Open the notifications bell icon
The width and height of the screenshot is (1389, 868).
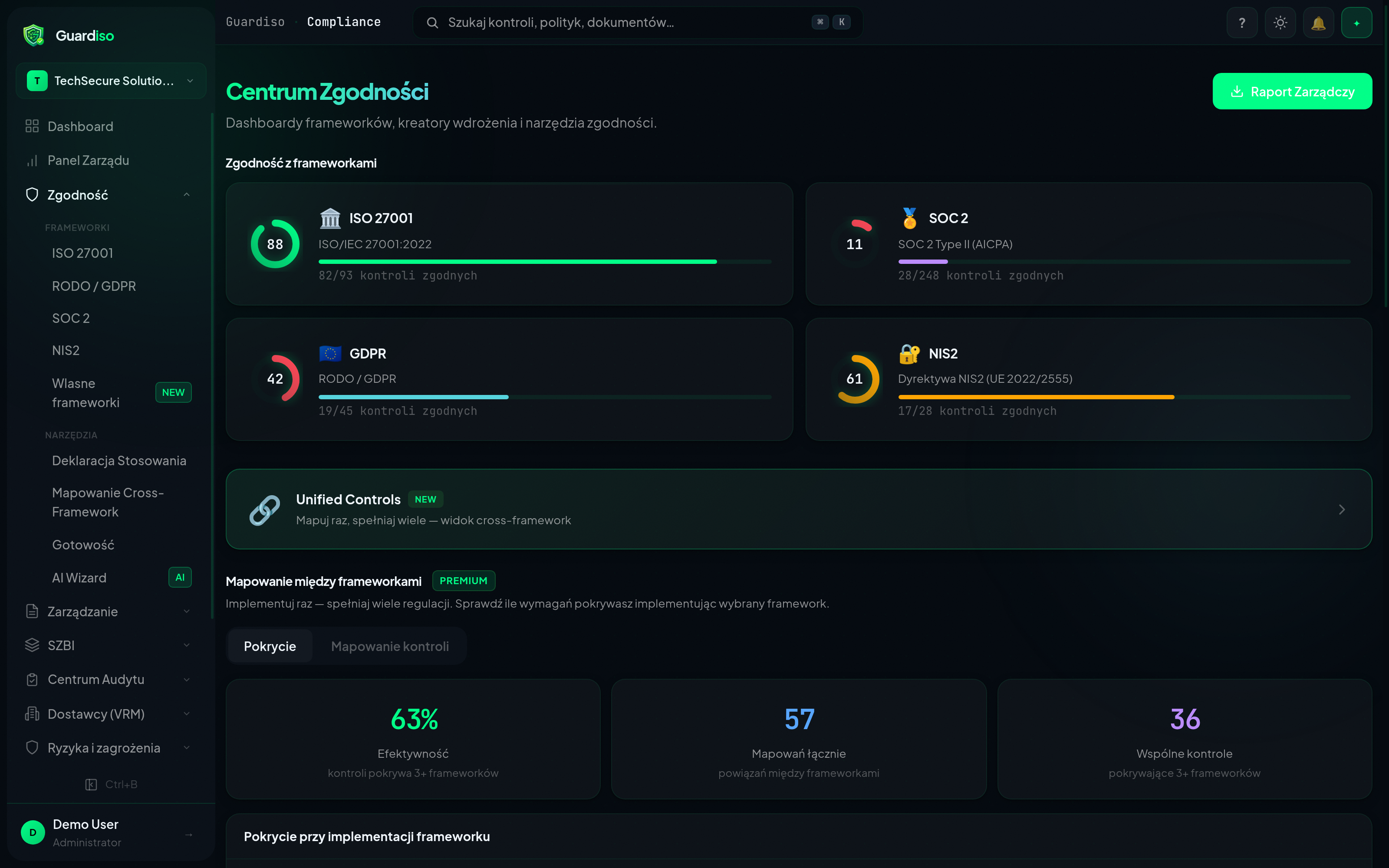1318,23
